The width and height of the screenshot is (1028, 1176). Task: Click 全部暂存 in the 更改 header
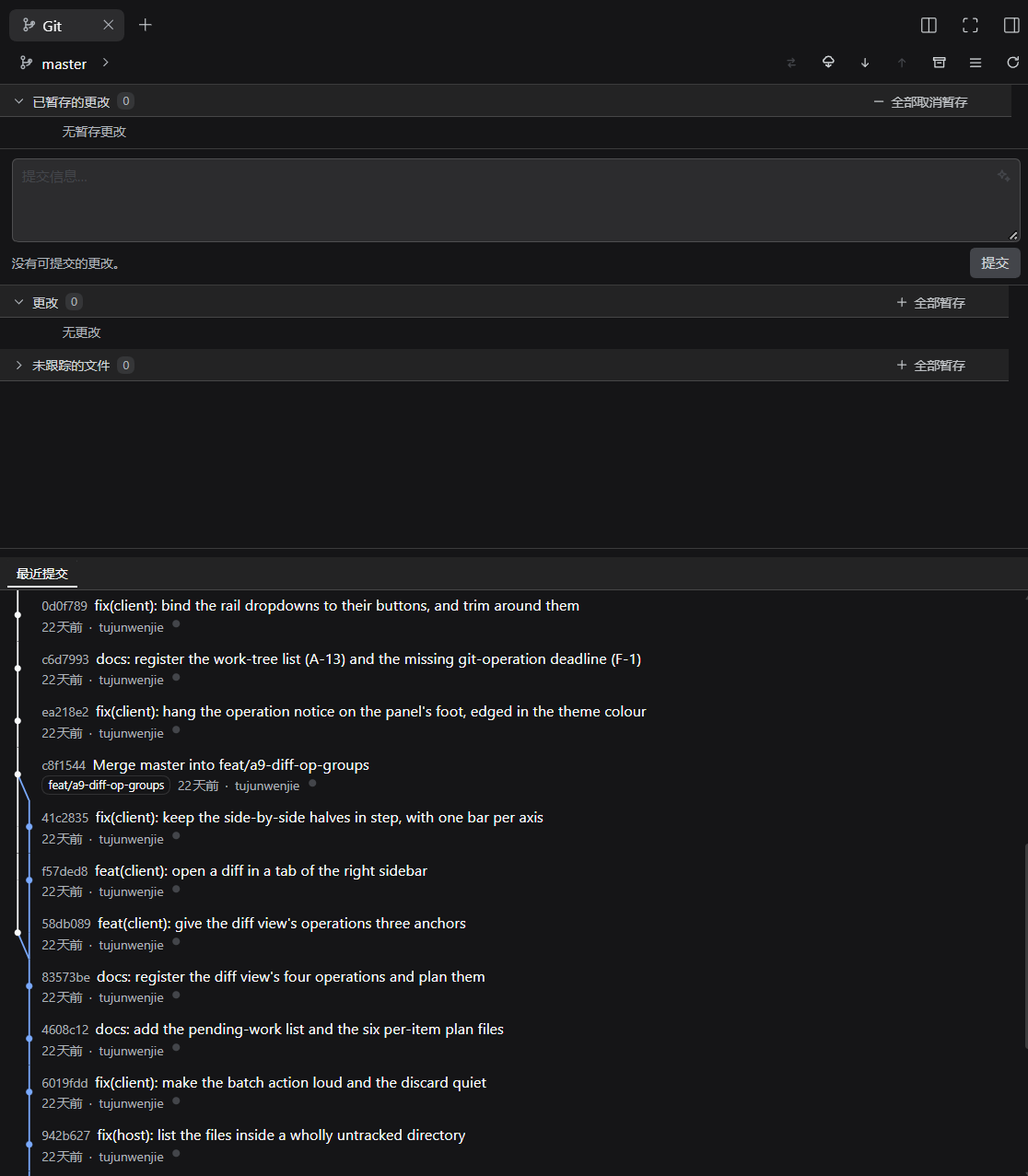point(930,303)
